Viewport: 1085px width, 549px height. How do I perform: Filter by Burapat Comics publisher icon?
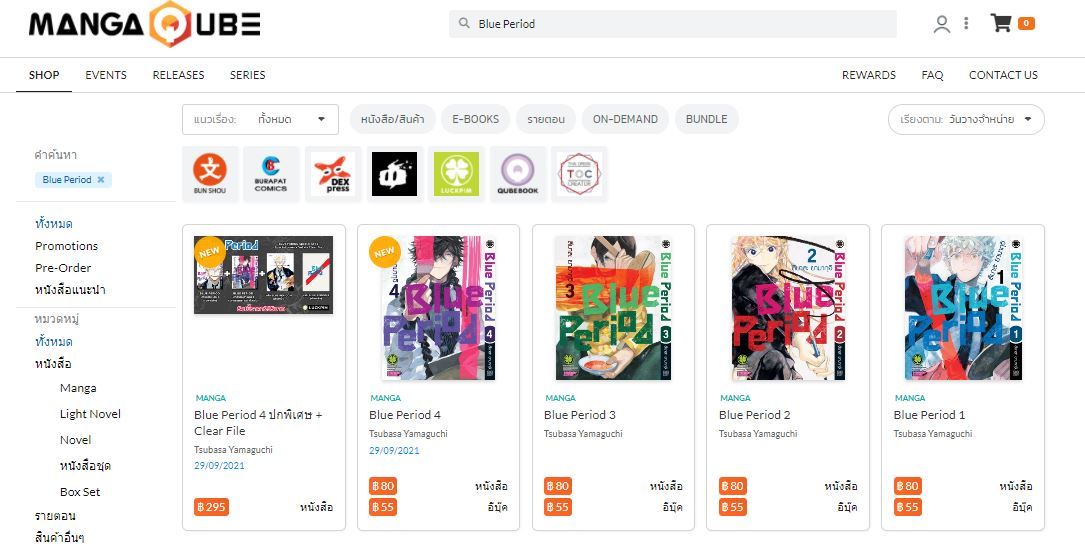click(271, 174)
